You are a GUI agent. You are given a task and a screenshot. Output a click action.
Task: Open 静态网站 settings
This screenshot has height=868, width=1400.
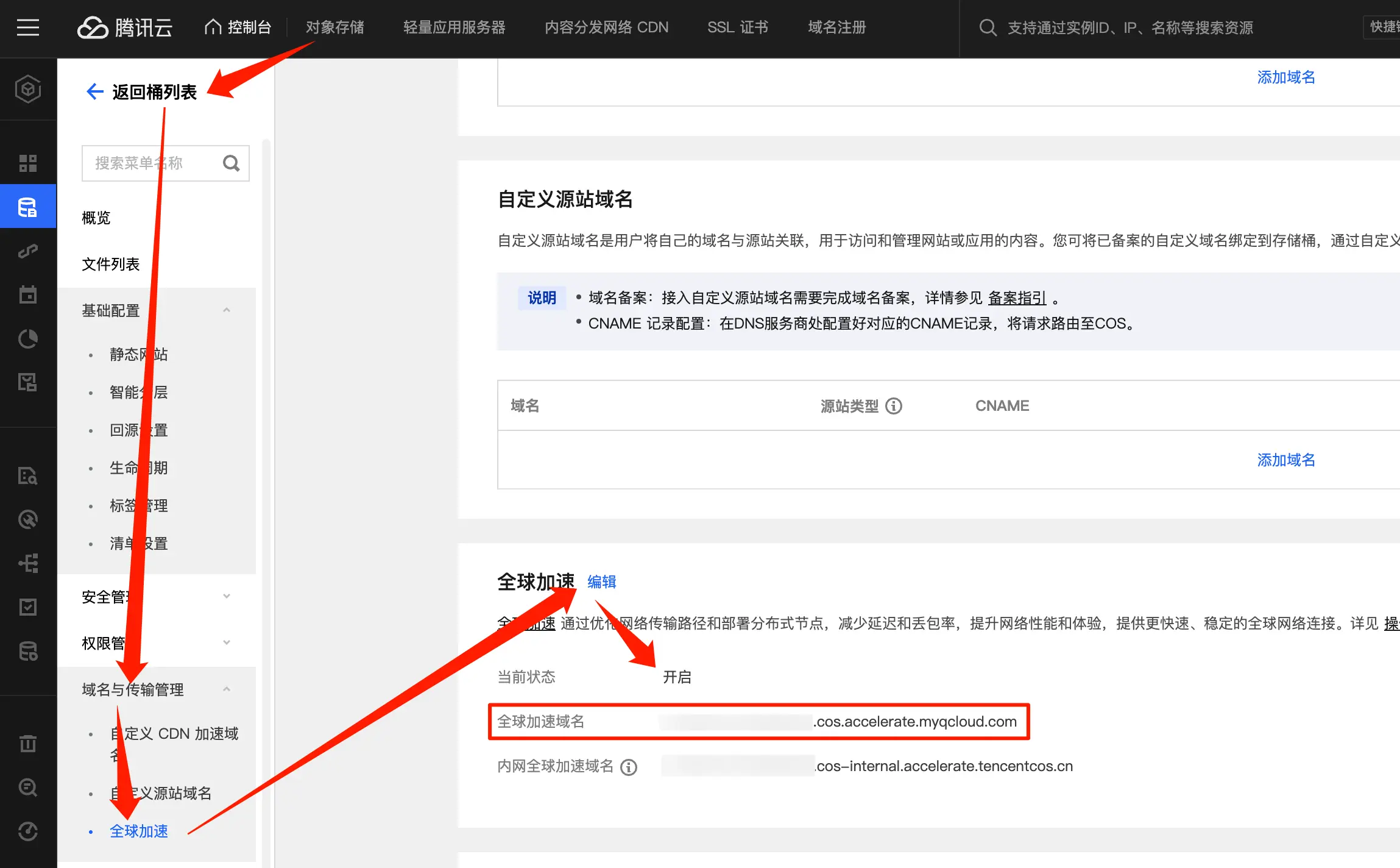click(x=139, y=354)
